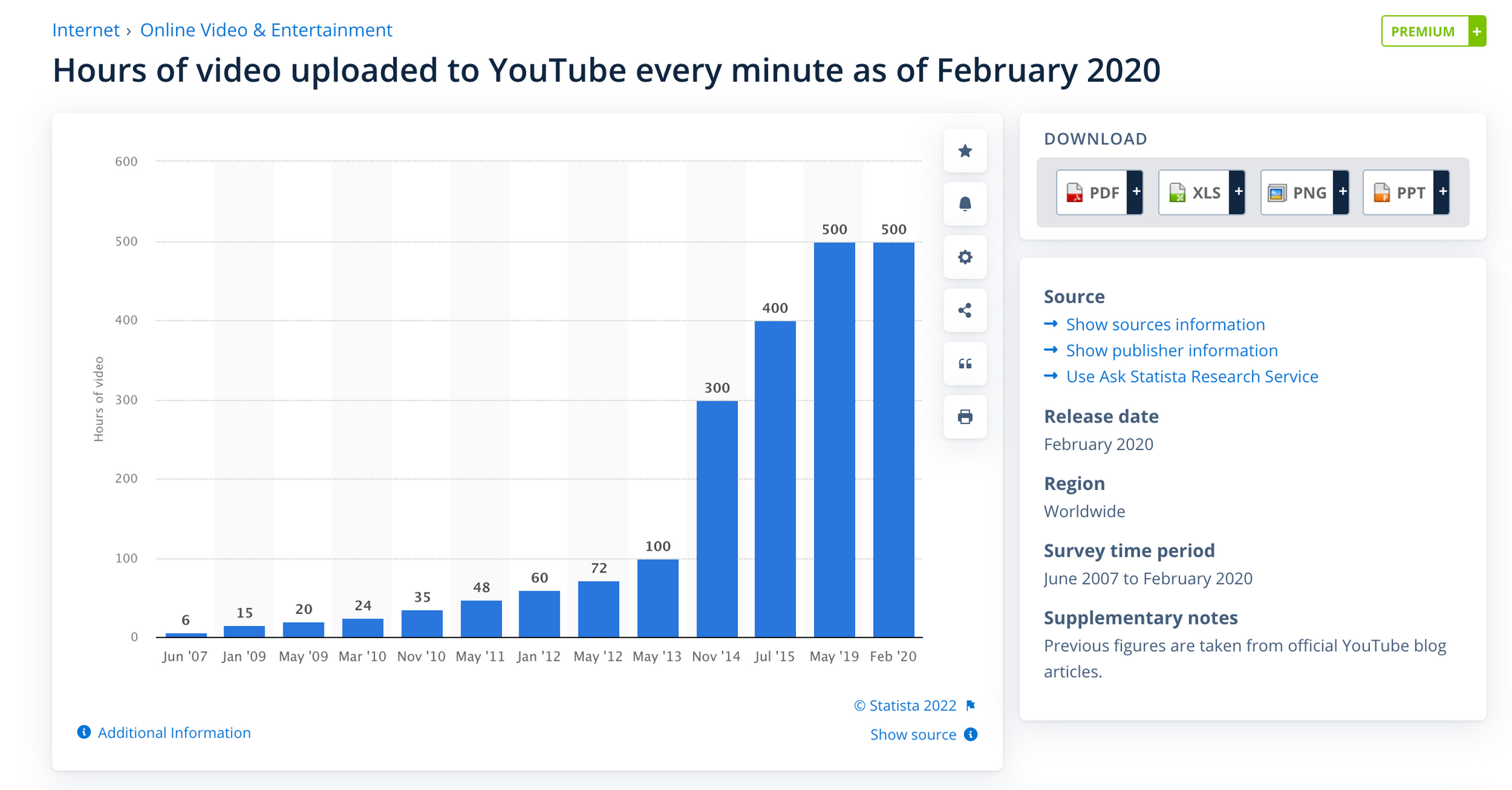Click the 'Supplementary notes' heading
This screenshot has height=790, width=1512.
click(1141, 618)
